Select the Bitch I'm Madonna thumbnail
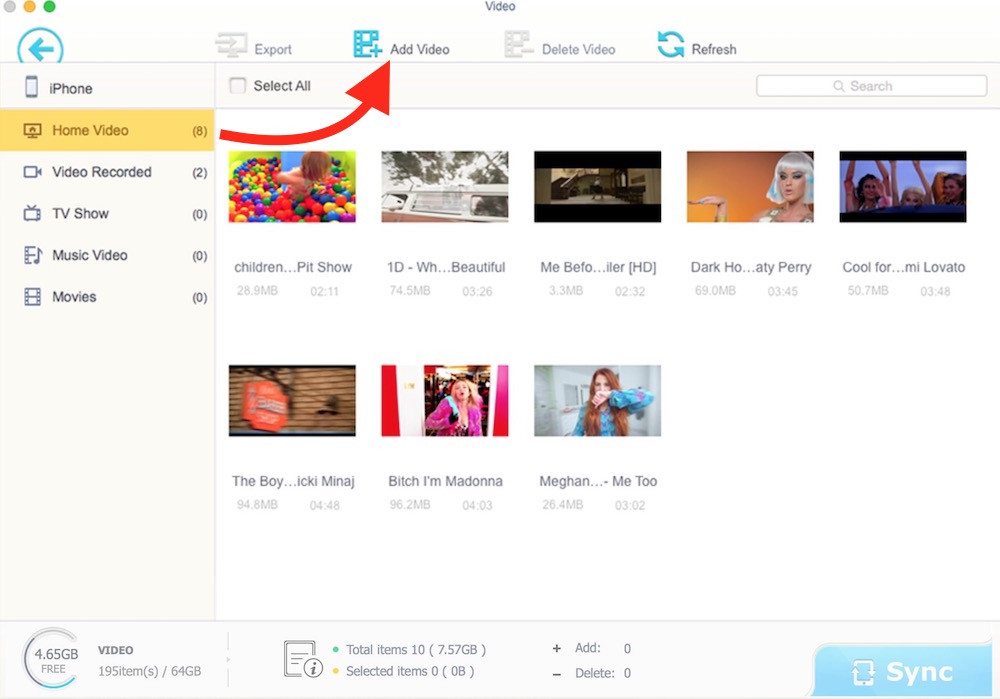 click(x=445, y=401)
